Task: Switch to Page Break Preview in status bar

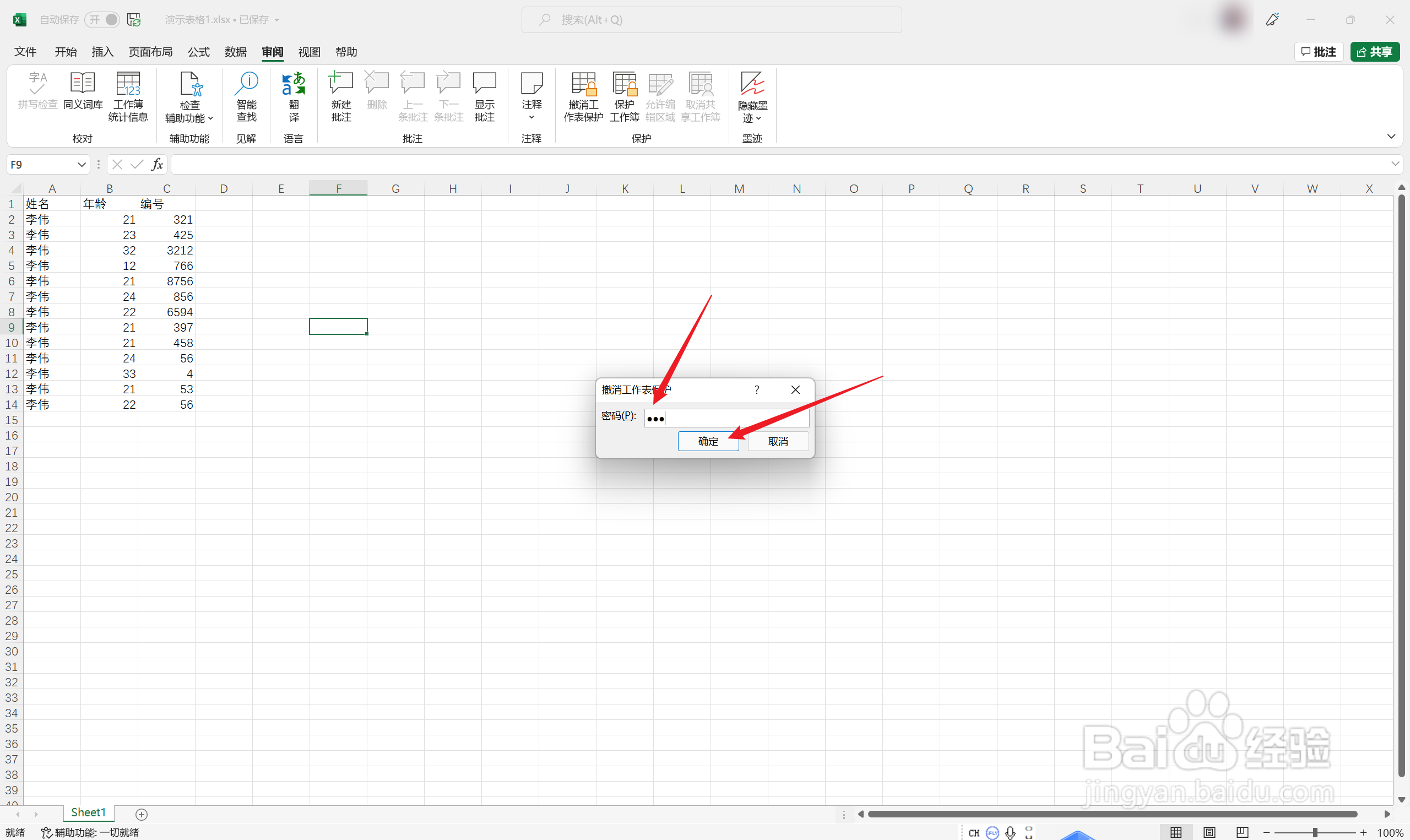Action: coord(1243,832)
